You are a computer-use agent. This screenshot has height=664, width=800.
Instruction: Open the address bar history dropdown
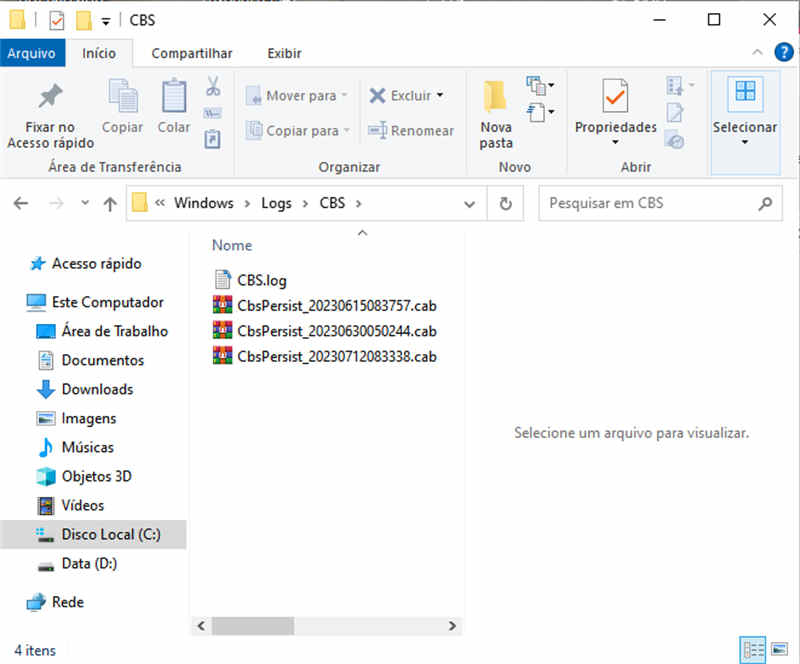point(469,203)
